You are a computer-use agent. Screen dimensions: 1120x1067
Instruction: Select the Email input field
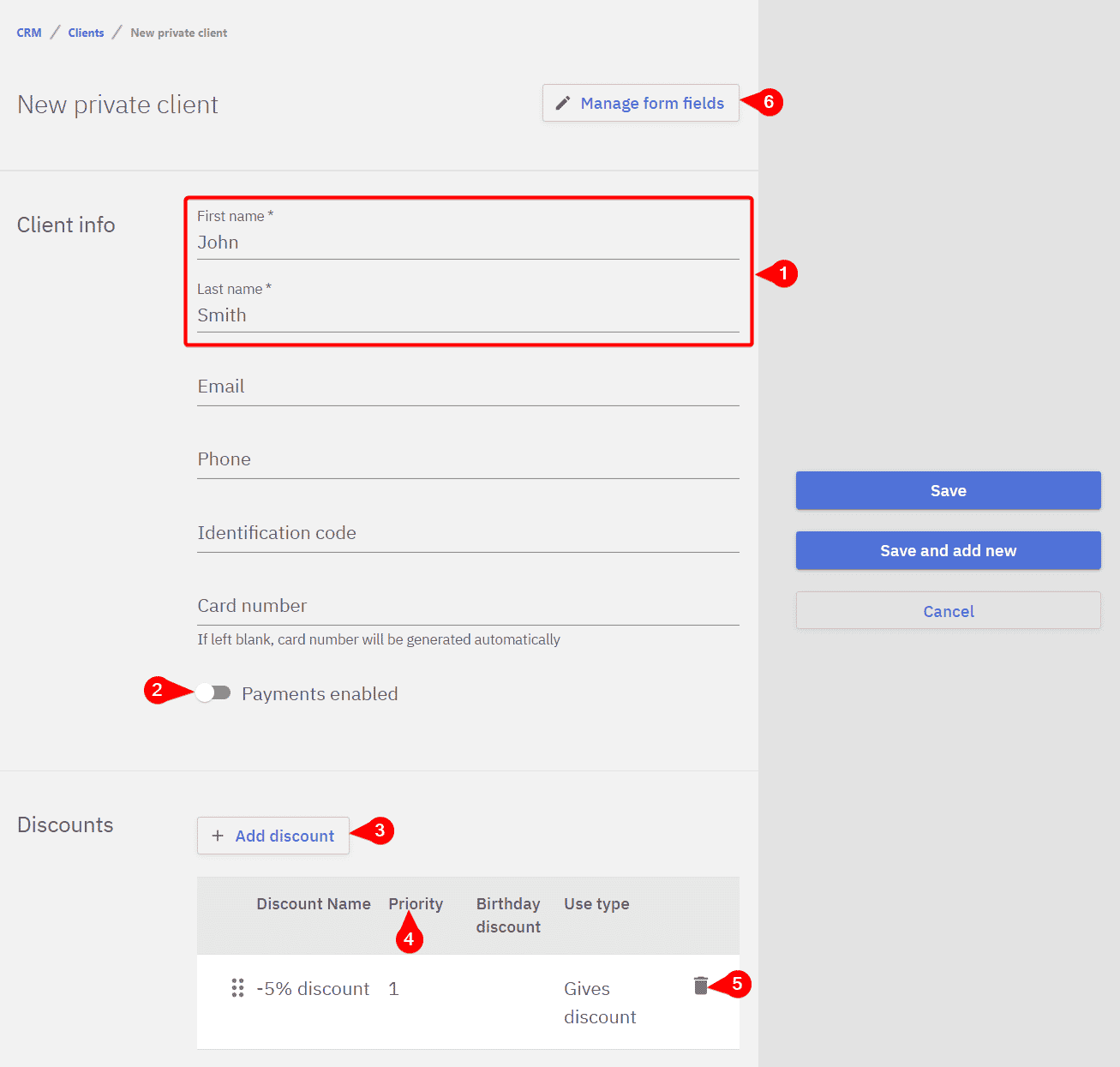[467, 387]
